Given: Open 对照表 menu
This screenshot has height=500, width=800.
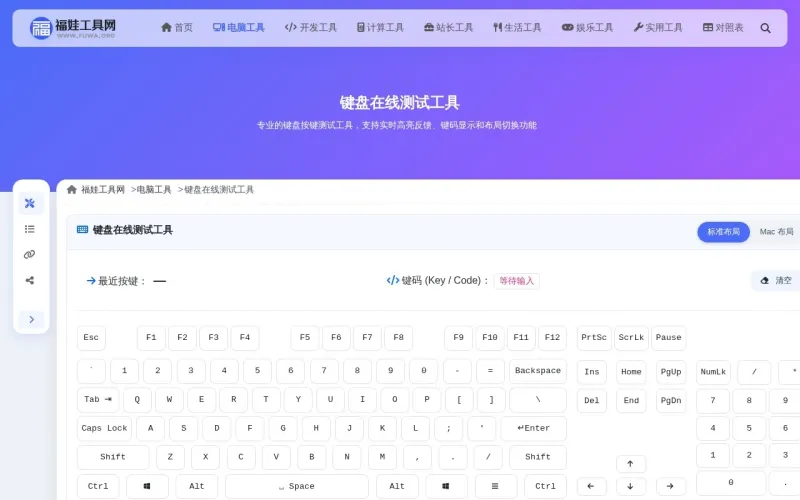Looking at the screenshot, I should pyautogui.click(x=723, y=28).
